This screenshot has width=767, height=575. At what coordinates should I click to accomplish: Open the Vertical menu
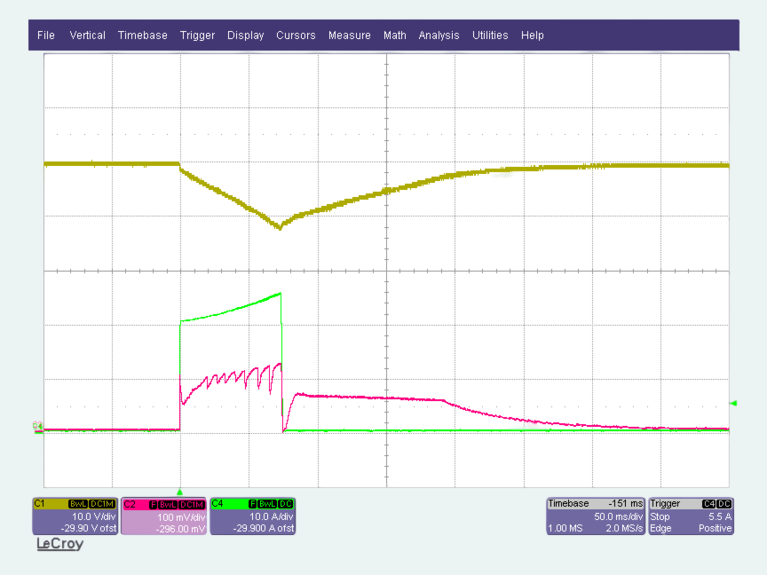point(88,35)
